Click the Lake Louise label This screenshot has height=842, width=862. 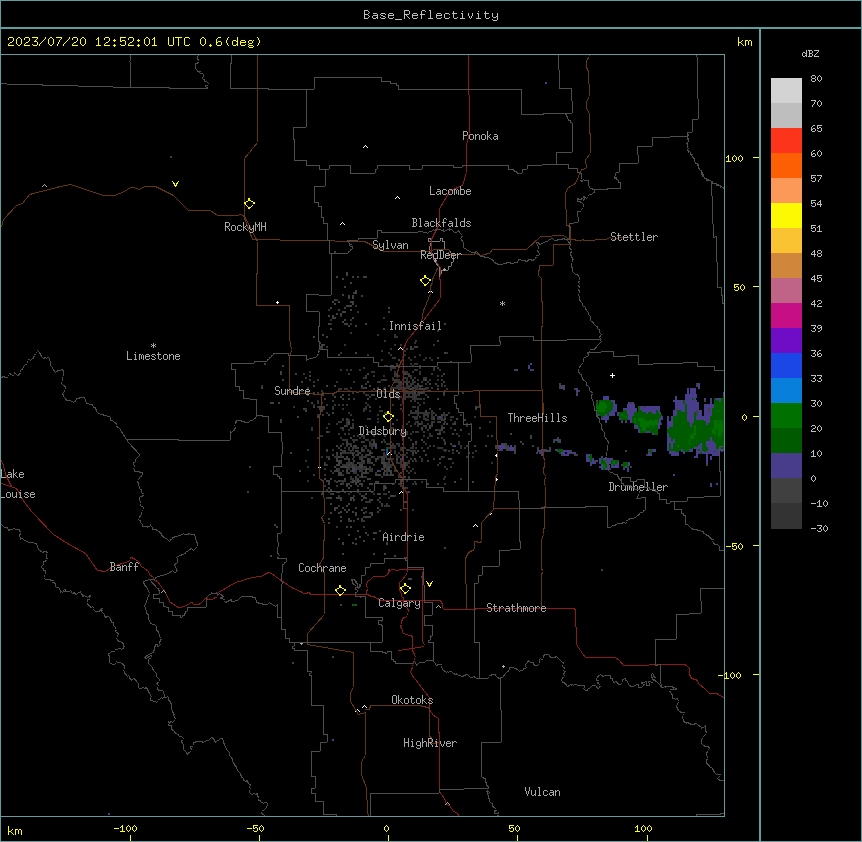[18, 484]
